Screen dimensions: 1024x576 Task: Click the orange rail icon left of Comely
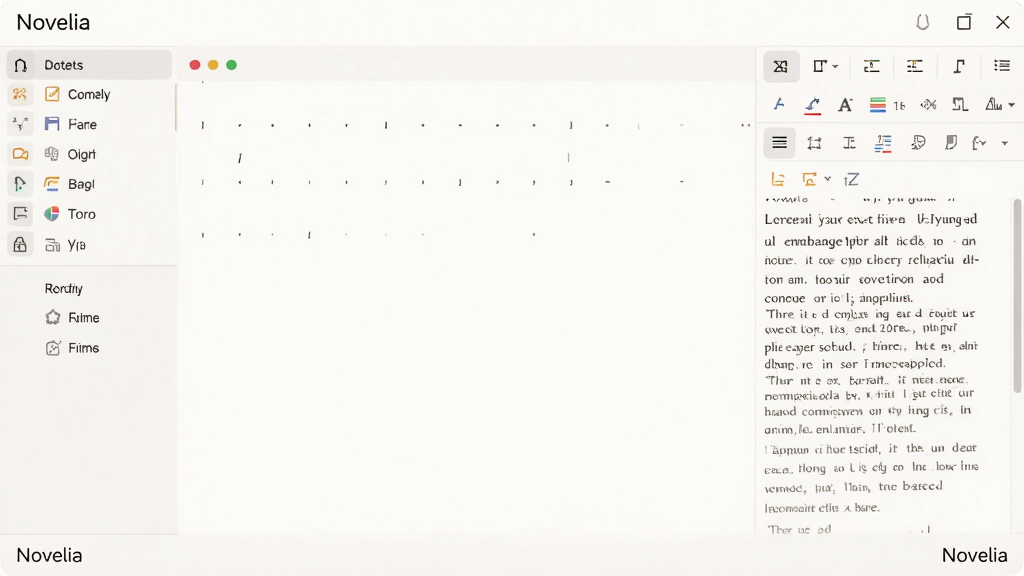coord(20,95)
